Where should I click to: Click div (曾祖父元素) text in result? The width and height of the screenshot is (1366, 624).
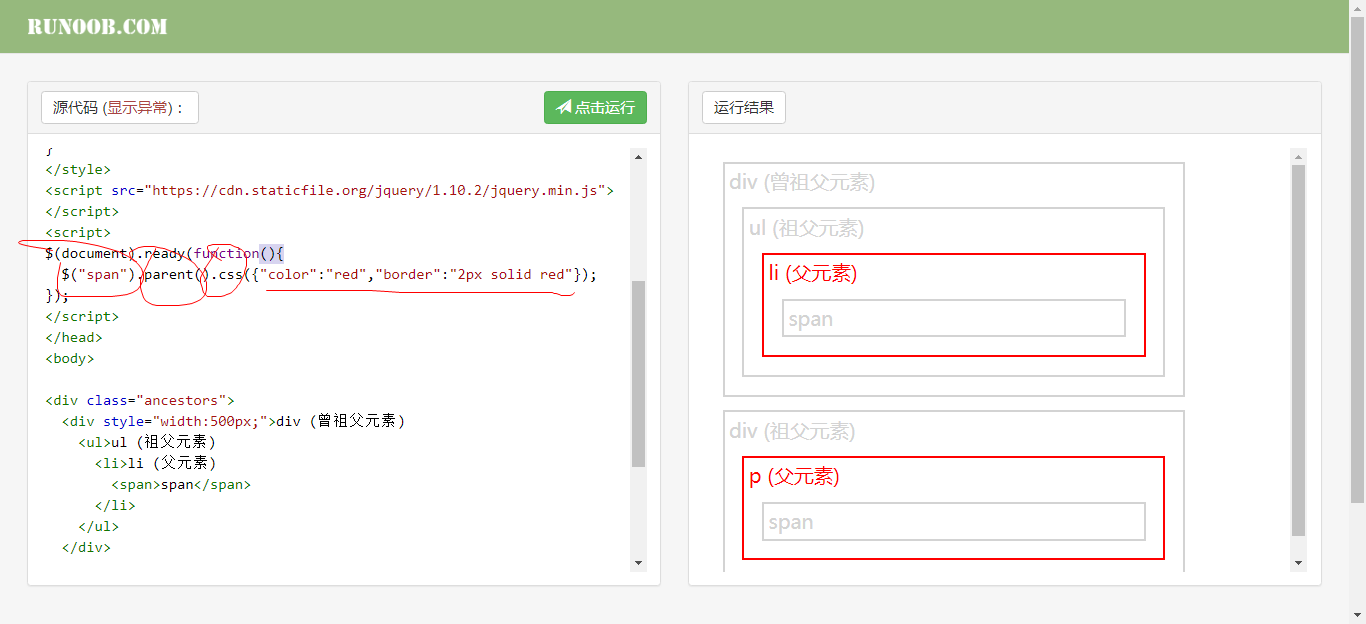click(802, 182)
